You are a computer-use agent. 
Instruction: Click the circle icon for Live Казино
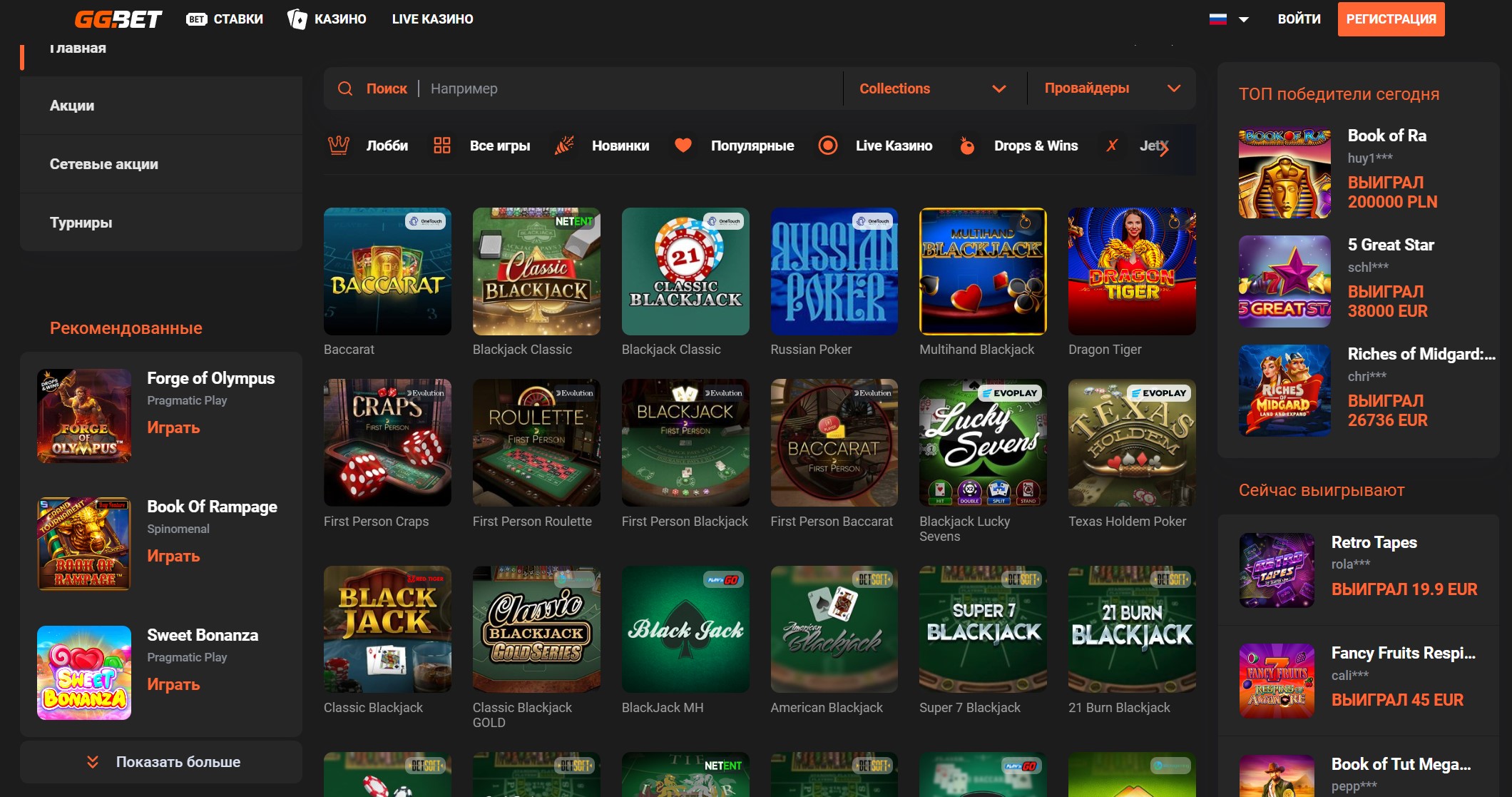coord(828,146)
